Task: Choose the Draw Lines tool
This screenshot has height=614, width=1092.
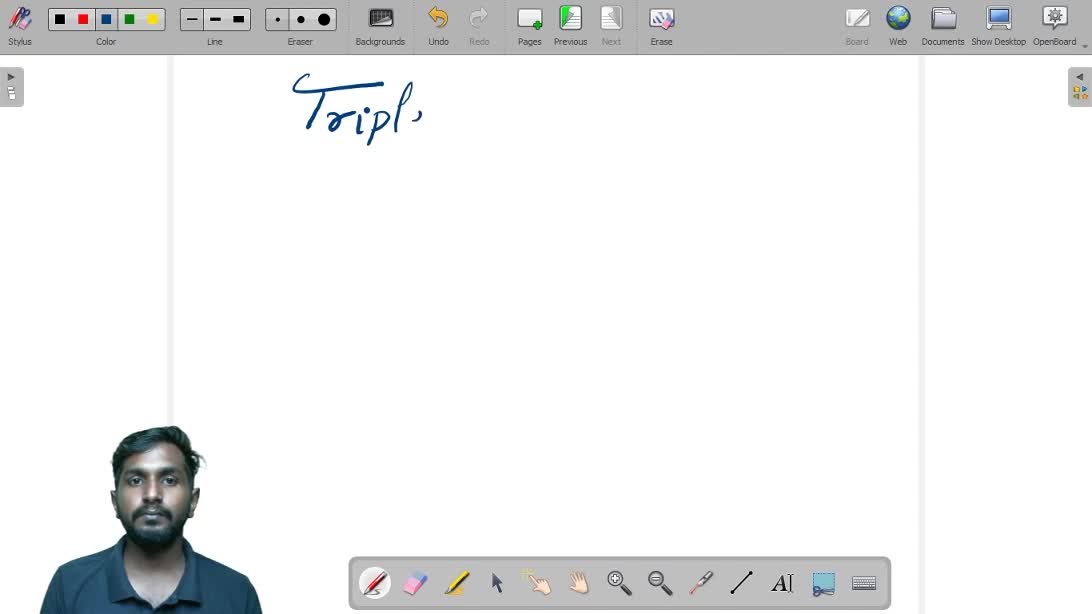Action: pos(741,583)
